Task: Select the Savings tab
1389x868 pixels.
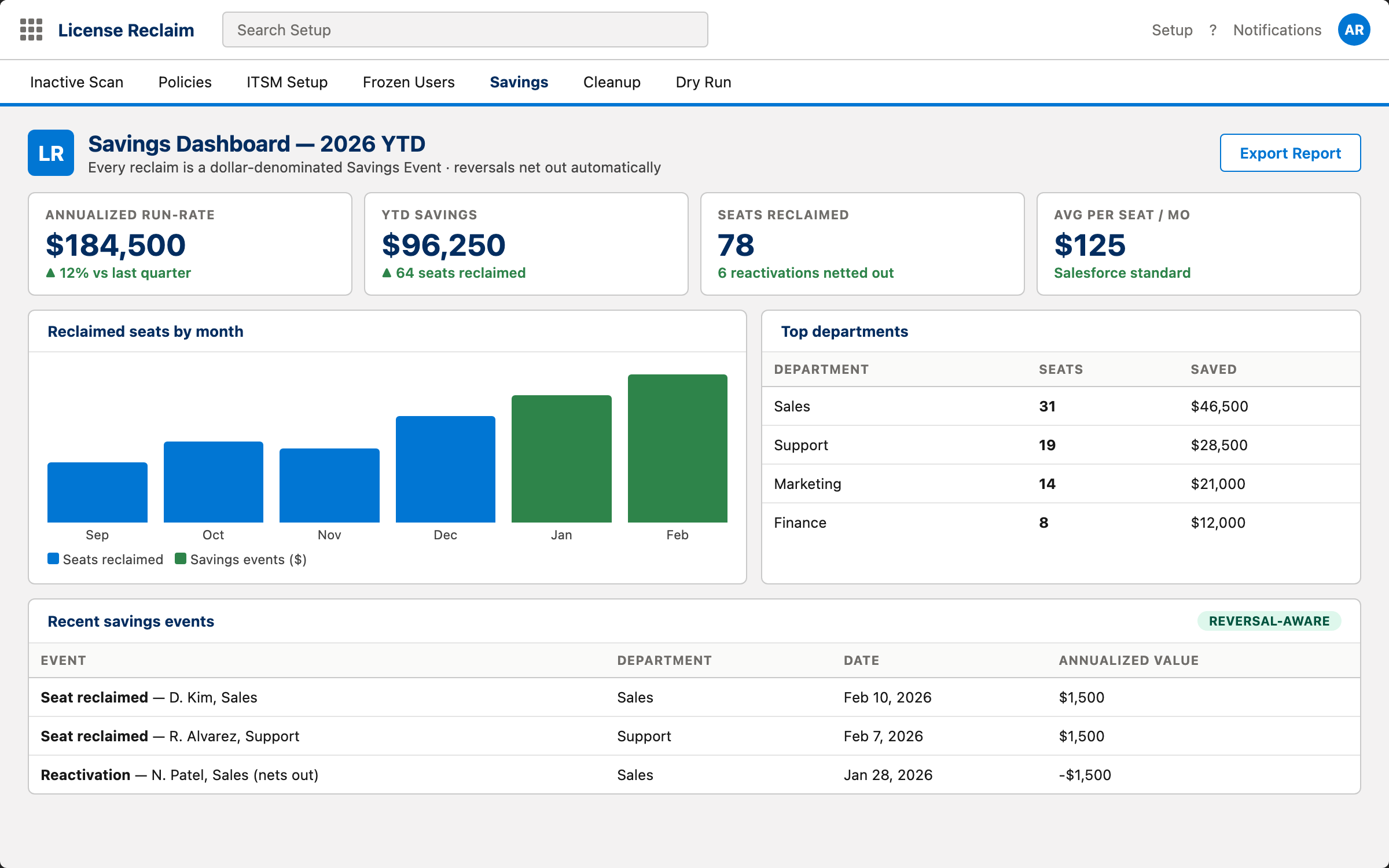Action: (x=519, y=82)
